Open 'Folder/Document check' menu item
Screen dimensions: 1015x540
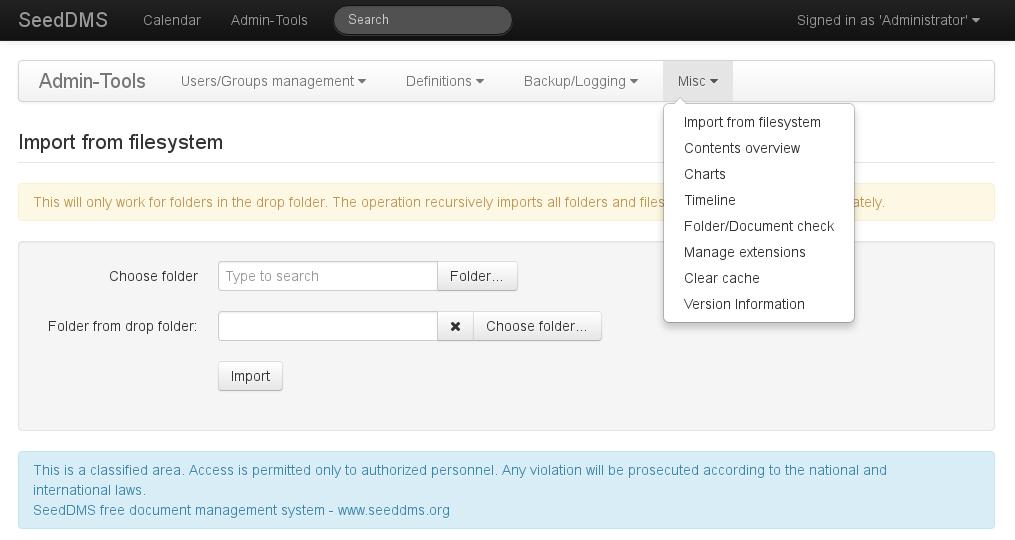759,226
